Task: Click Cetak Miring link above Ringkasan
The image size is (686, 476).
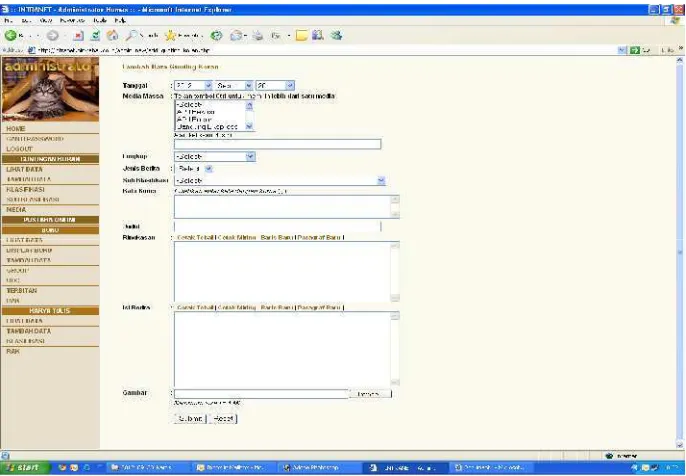Action: (x=237, y=237)
